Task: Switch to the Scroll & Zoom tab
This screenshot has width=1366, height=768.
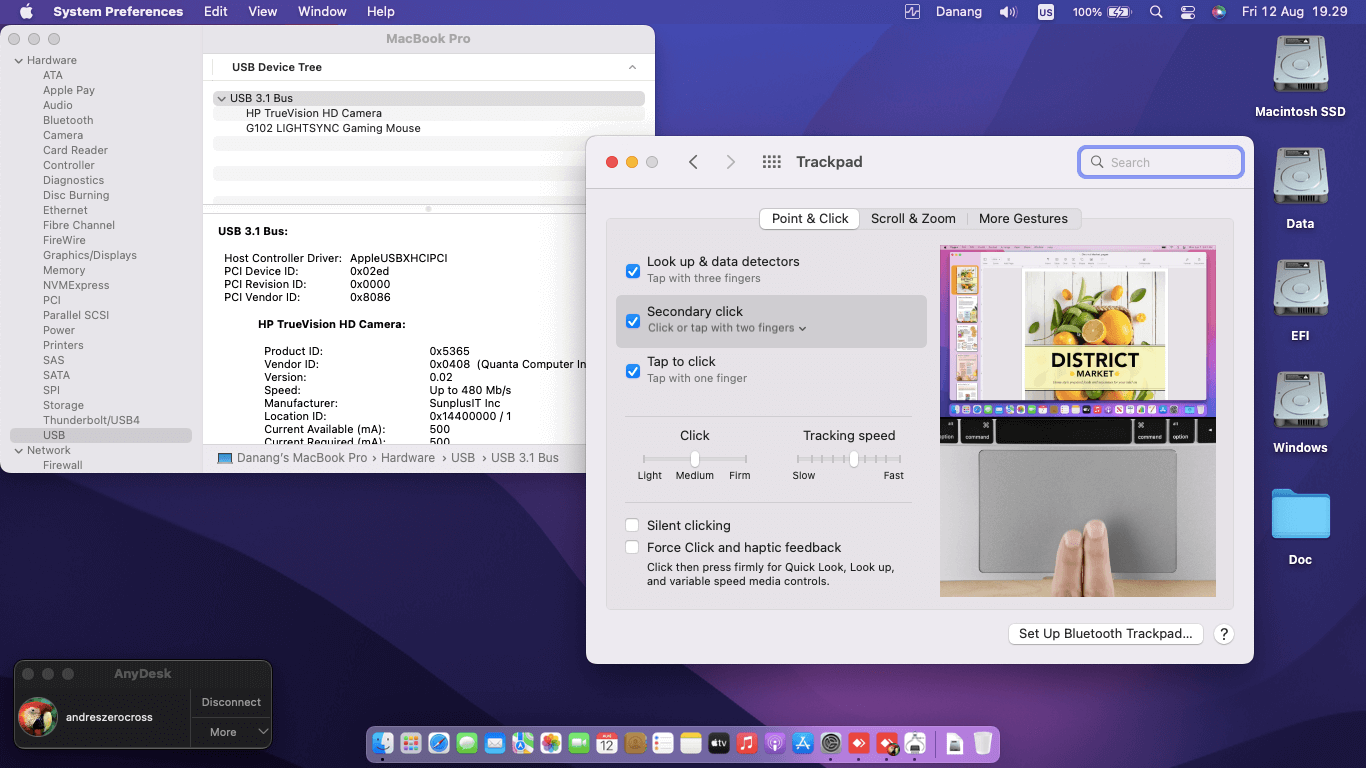Action: (913, 219)
